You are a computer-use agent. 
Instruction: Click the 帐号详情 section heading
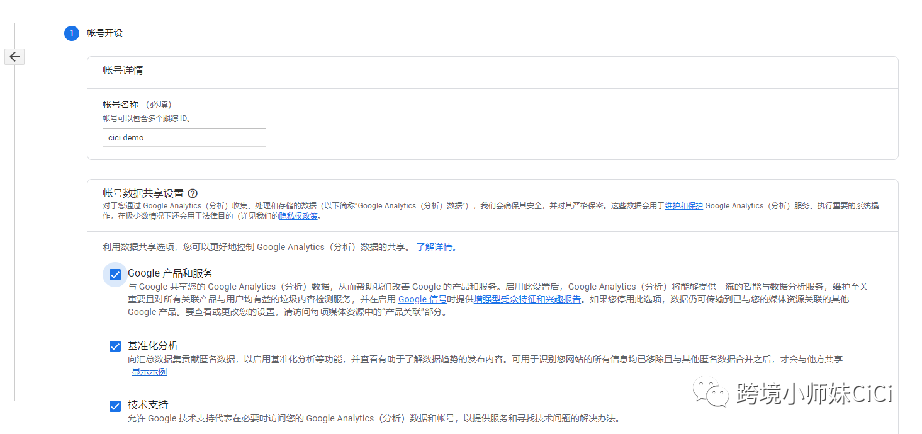coord(122,71)
